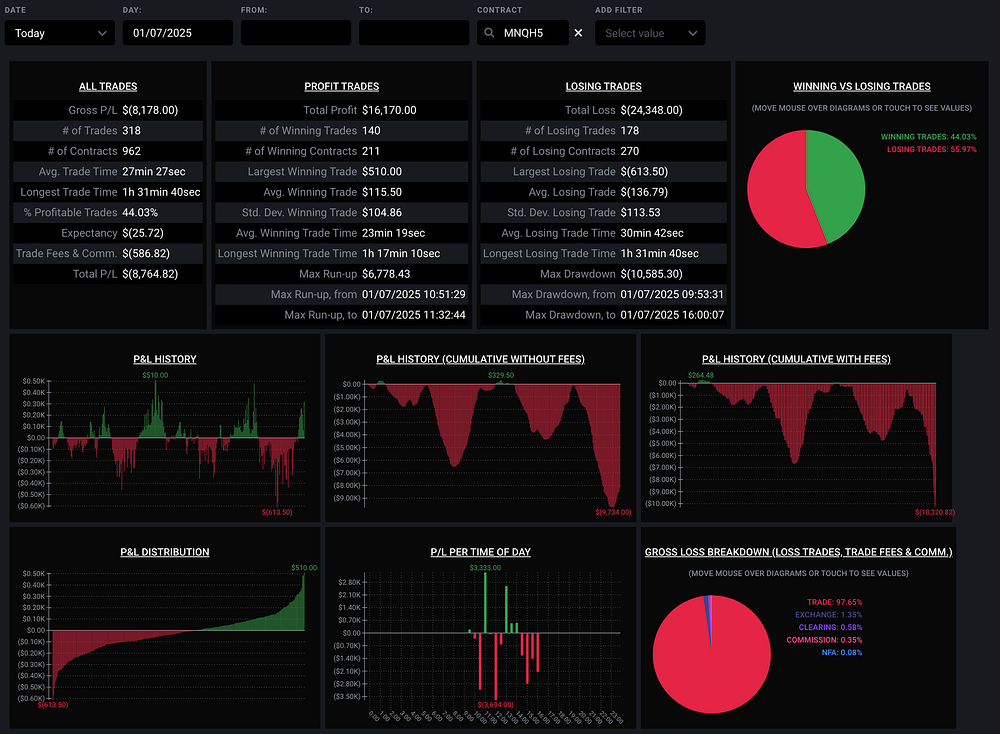
Task: Click the chevron arrow of Today dropdown
Action: (102, 33)
